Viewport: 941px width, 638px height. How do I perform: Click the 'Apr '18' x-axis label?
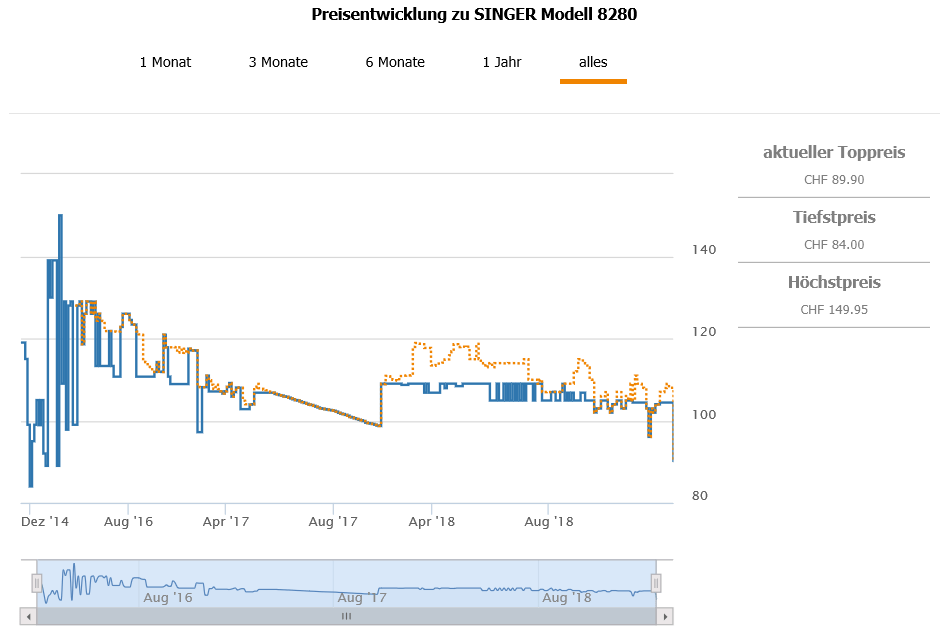432,521
